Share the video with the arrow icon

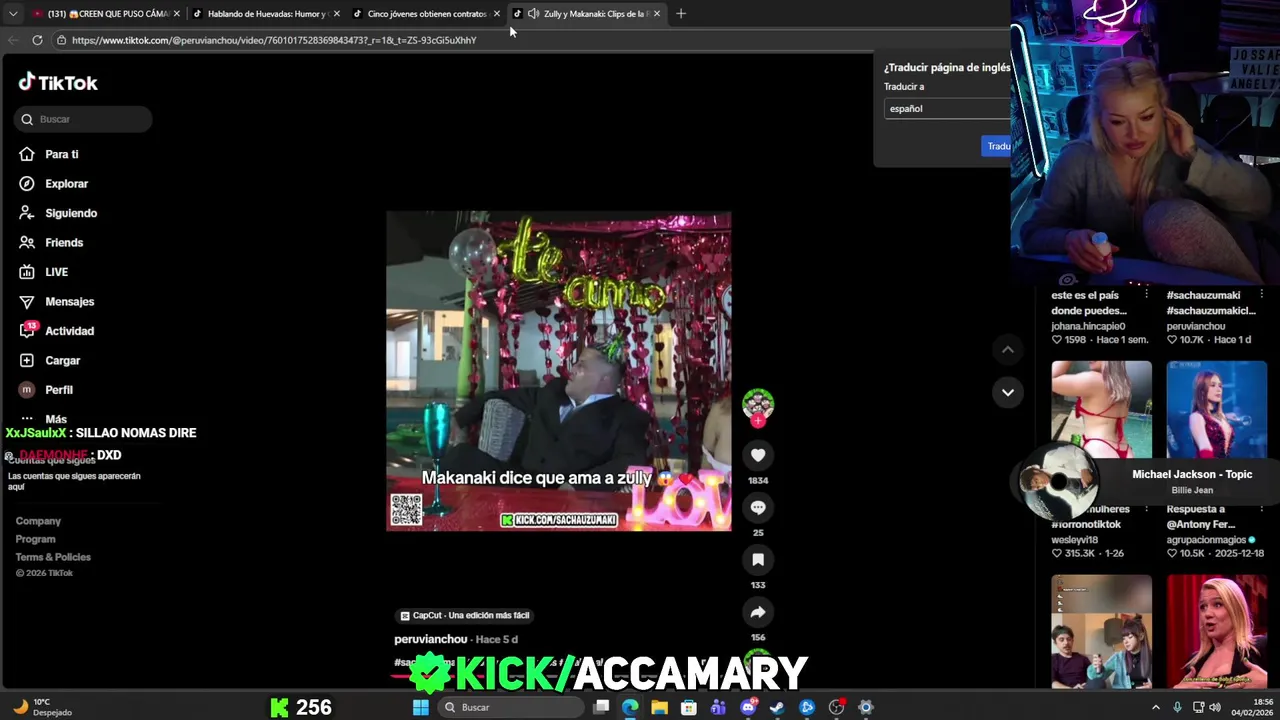[758, 612]
